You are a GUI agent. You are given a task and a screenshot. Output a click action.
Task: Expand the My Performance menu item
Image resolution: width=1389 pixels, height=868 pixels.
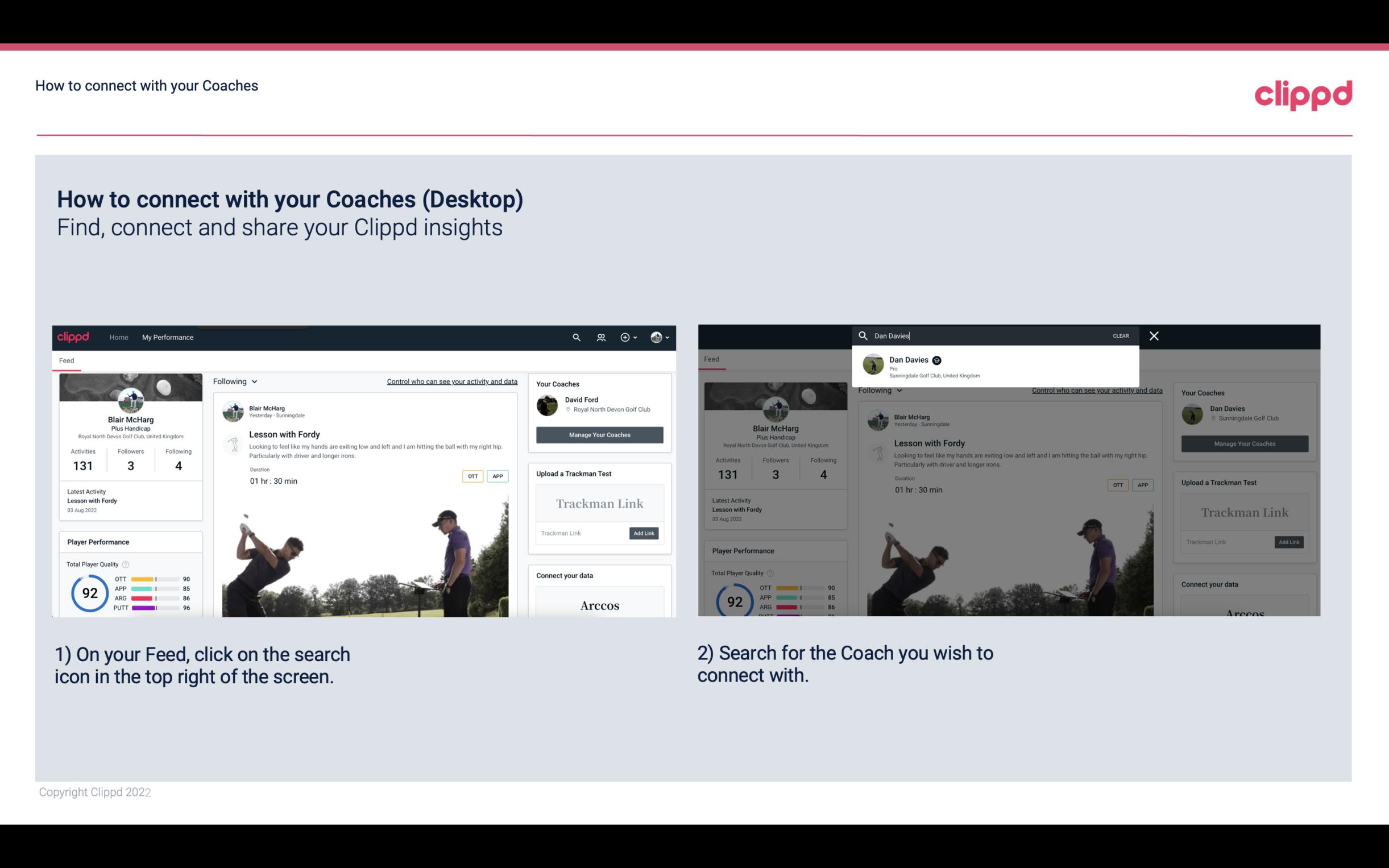(168, 337)
